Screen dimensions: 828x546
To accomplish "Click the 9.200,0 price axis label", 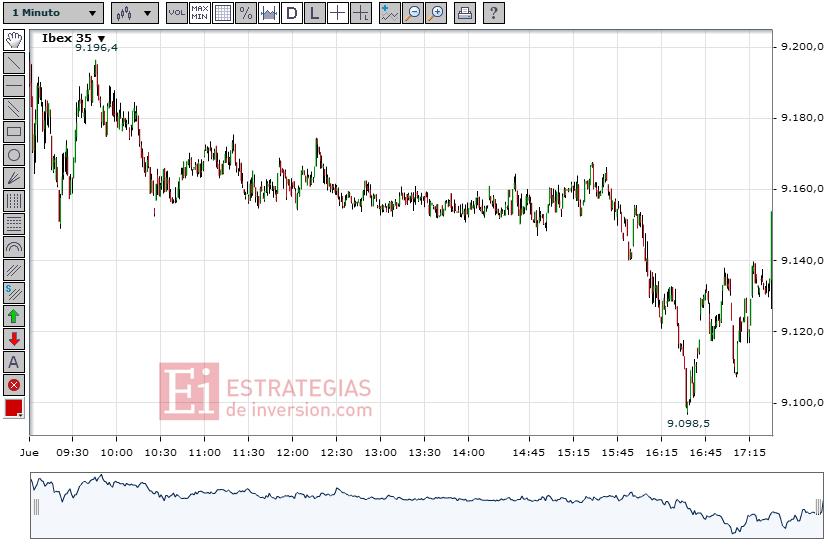I will coord(802,46).
